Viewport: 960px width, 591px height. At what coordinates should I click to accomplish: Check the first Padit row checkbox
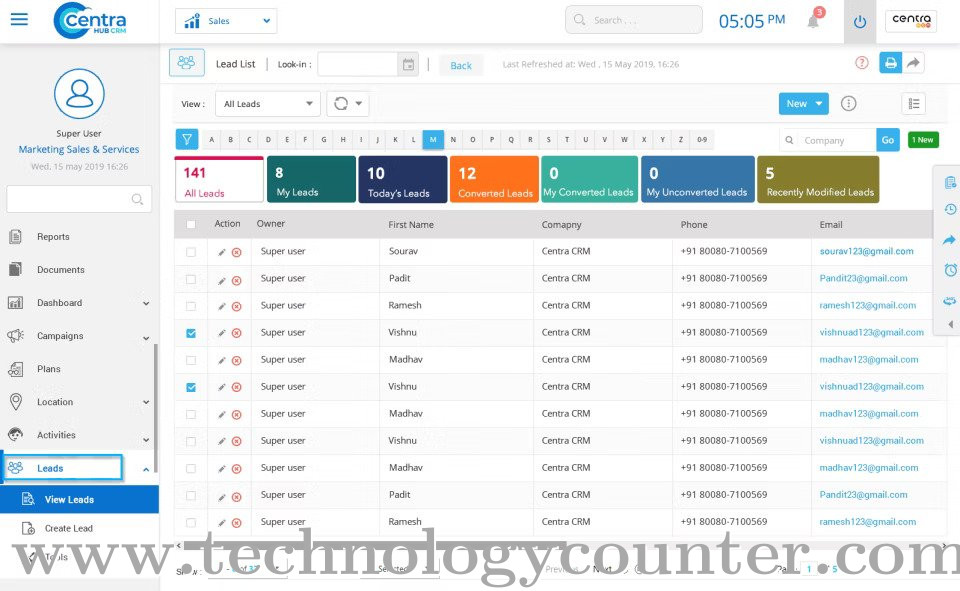click(191, 279)
